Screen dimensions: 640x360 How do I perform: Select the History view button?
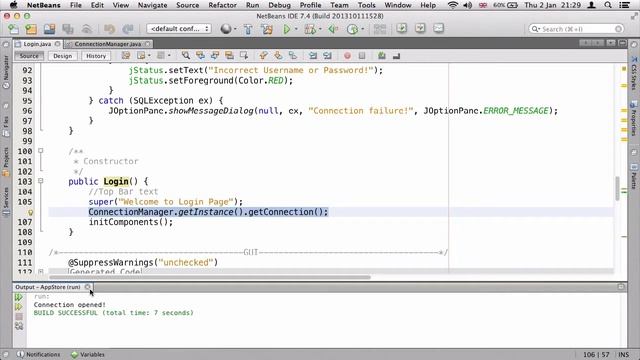tap(96, 56)
